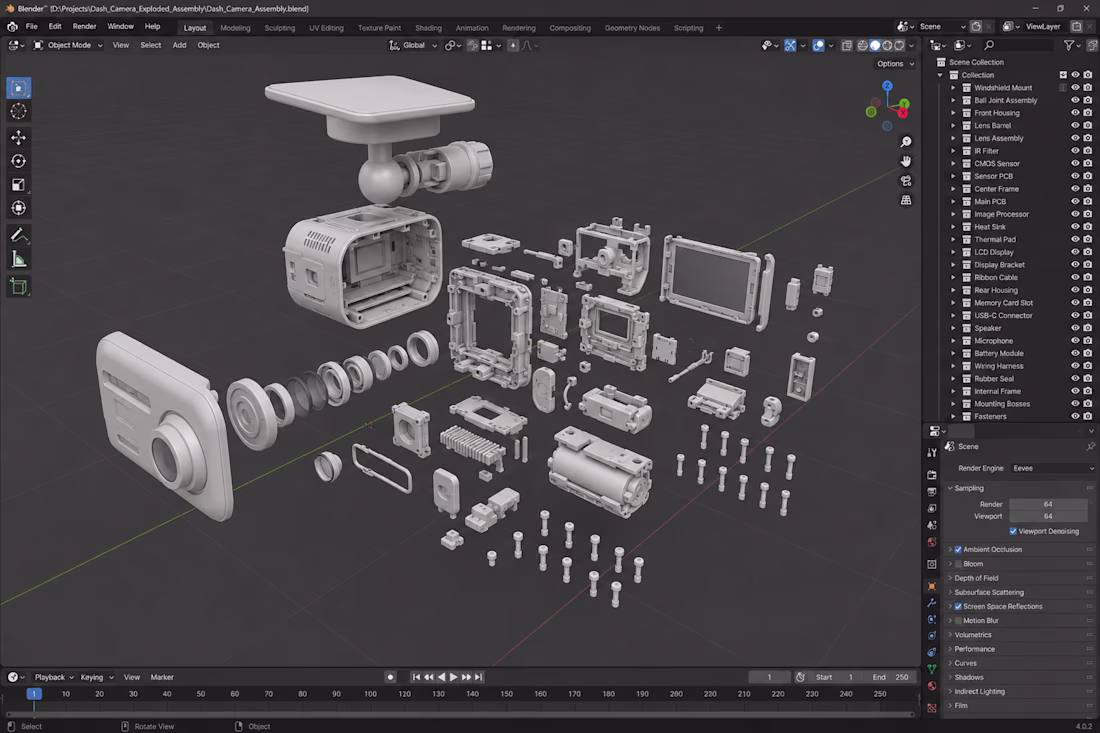This screenshot has width=1100, height=733.
Task: Hide the Lens Barrel collection
Action: pyautogui.click(x=1075, y=126)
